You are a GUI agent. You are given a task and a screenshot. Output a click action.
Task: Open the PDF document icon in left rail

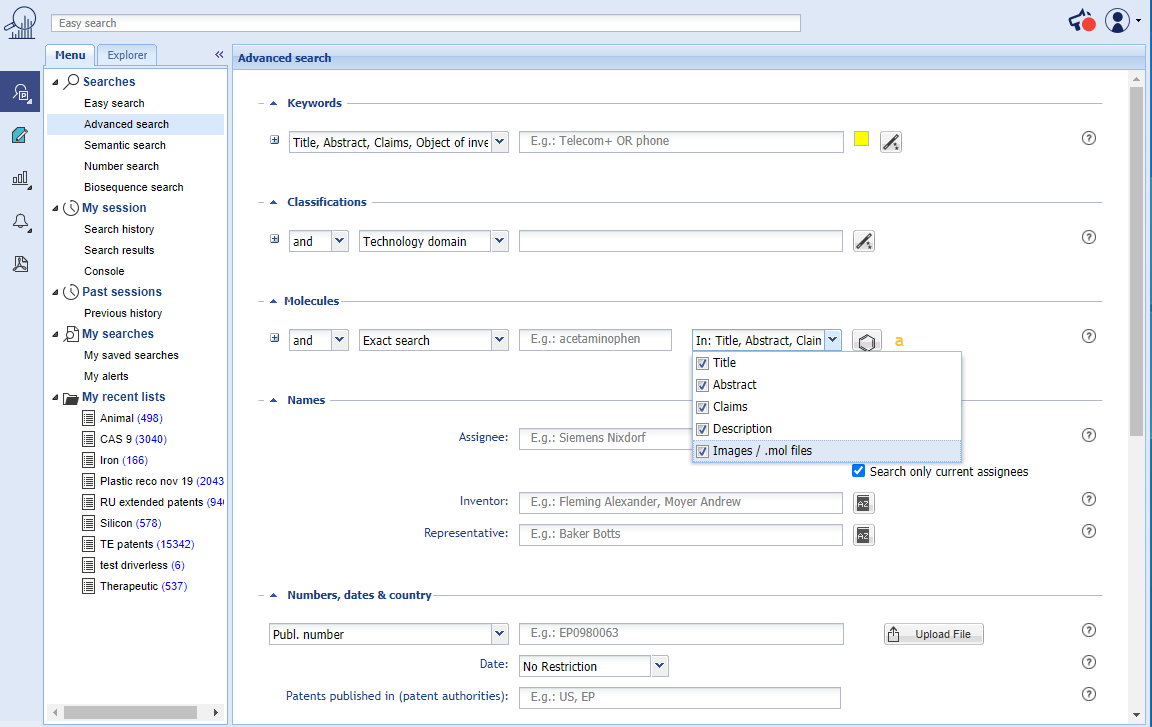pos(21,264)
